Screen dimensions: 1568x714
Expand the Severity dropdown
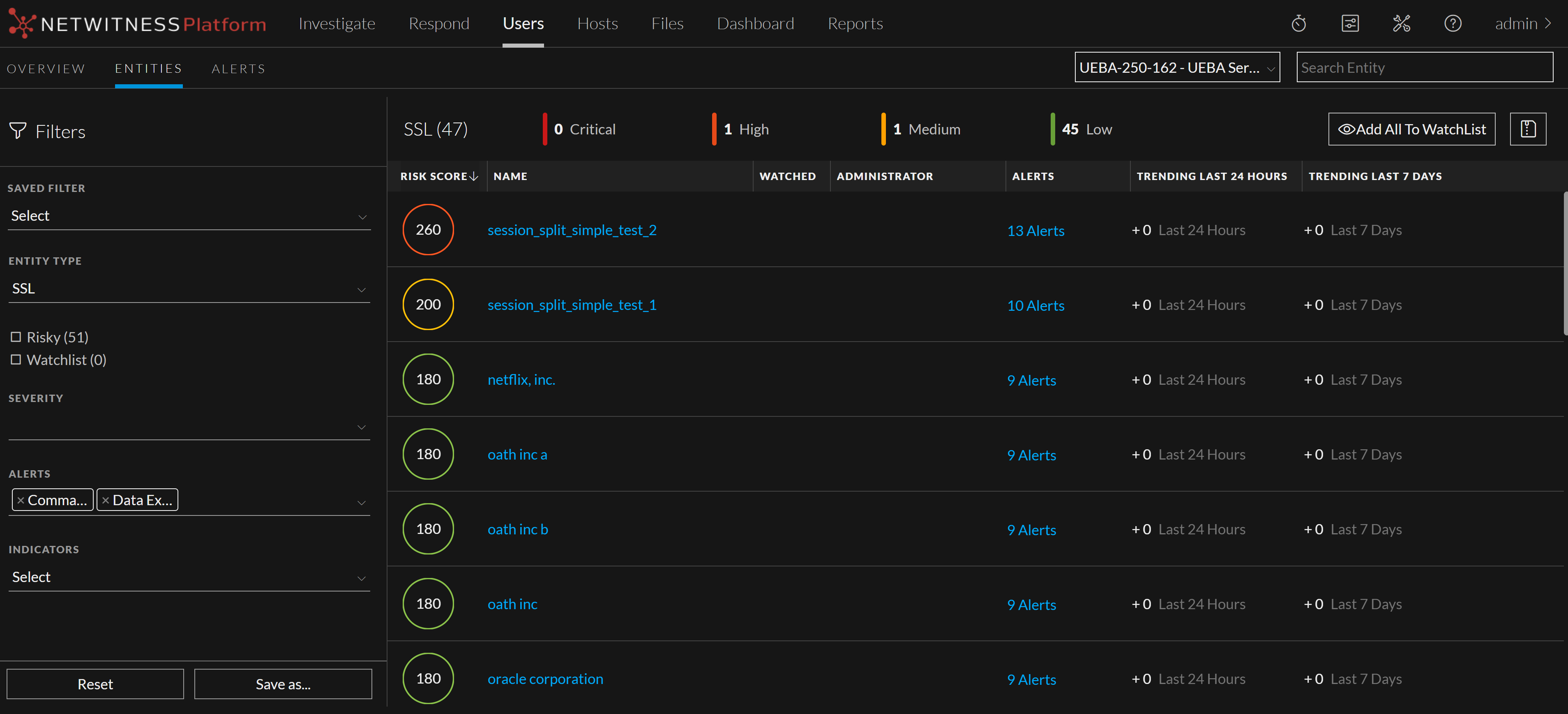tap(189, 427)
